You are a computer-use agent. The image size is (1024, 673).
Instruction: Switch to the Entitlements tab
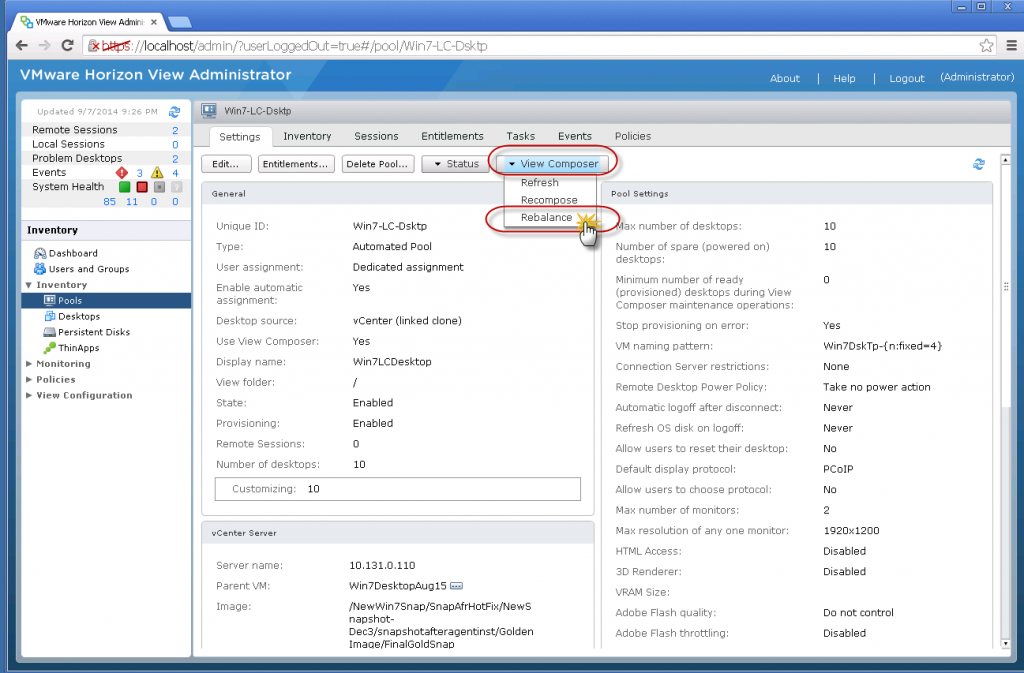pos(452,136)
